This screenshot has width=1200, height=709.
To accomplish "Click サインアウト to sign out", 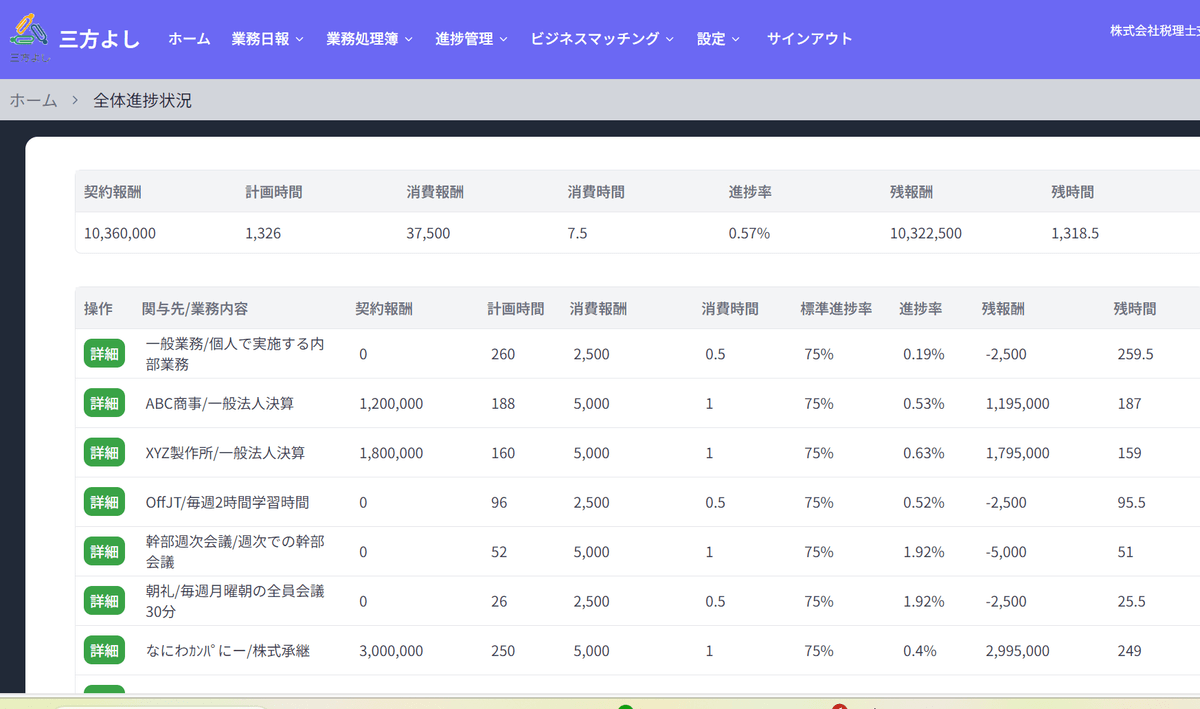I will [x=809, y=39].
